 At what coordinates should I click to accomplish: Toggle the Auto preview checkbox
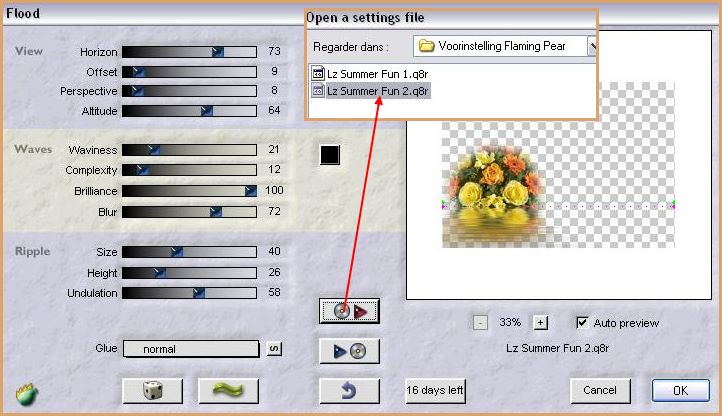(x=583, y=323)
